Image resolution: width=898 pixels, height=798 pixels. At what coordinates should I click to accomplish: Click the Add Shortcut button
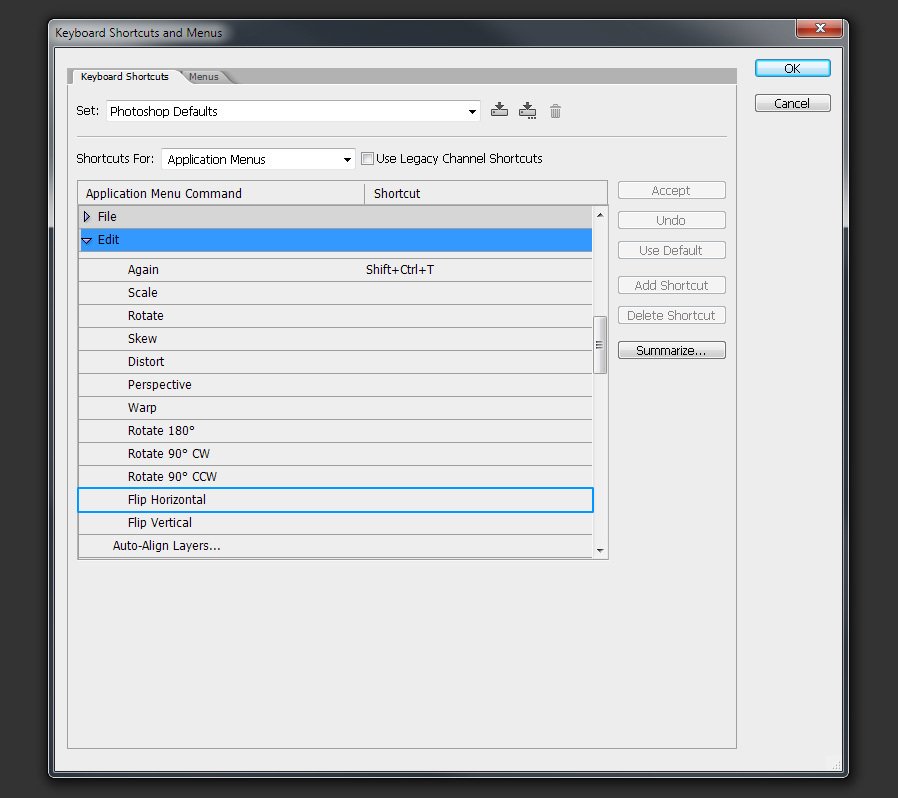672,285
